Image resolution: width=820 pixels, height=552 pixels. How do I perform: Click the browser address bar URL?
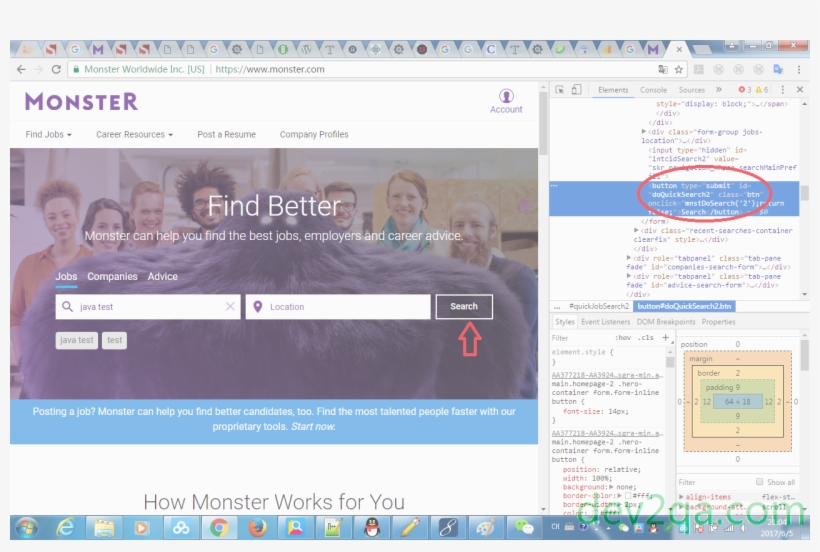[270, 70]
